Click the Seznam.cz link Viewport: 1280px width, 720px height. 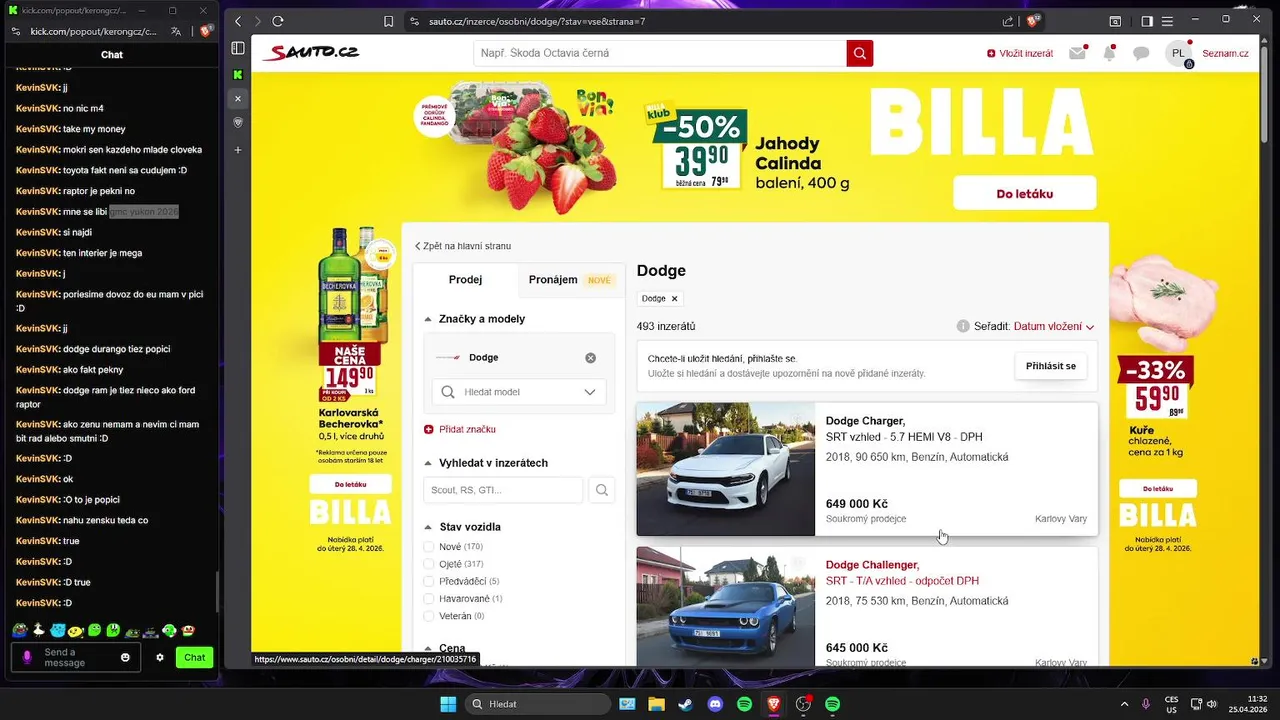click(x=1225, y=53)
